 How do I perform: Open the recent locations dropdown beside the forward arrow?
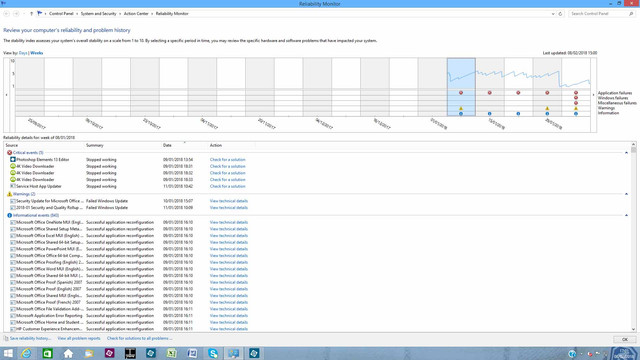point(24,14)
